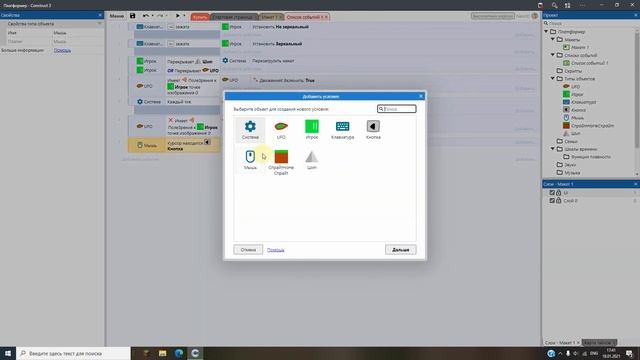Select the Спрайтпочв Спрайт object in dialog
The image size is (640, 360).
(281, 162)
